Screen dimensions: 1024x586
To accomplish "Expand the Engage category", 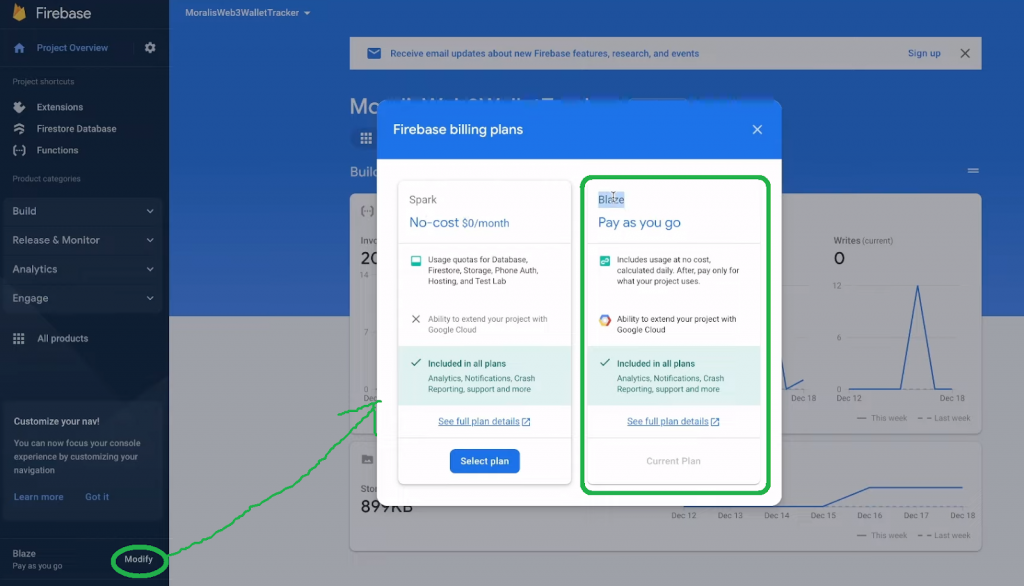I will [83, 299].
